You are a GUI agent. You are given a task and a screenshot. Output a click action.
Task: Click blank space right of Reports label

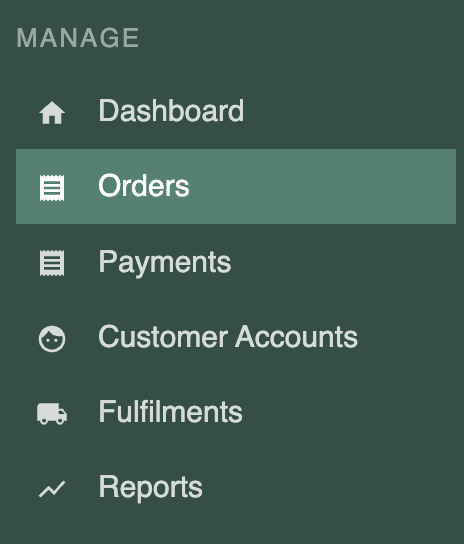click(330, 487)
